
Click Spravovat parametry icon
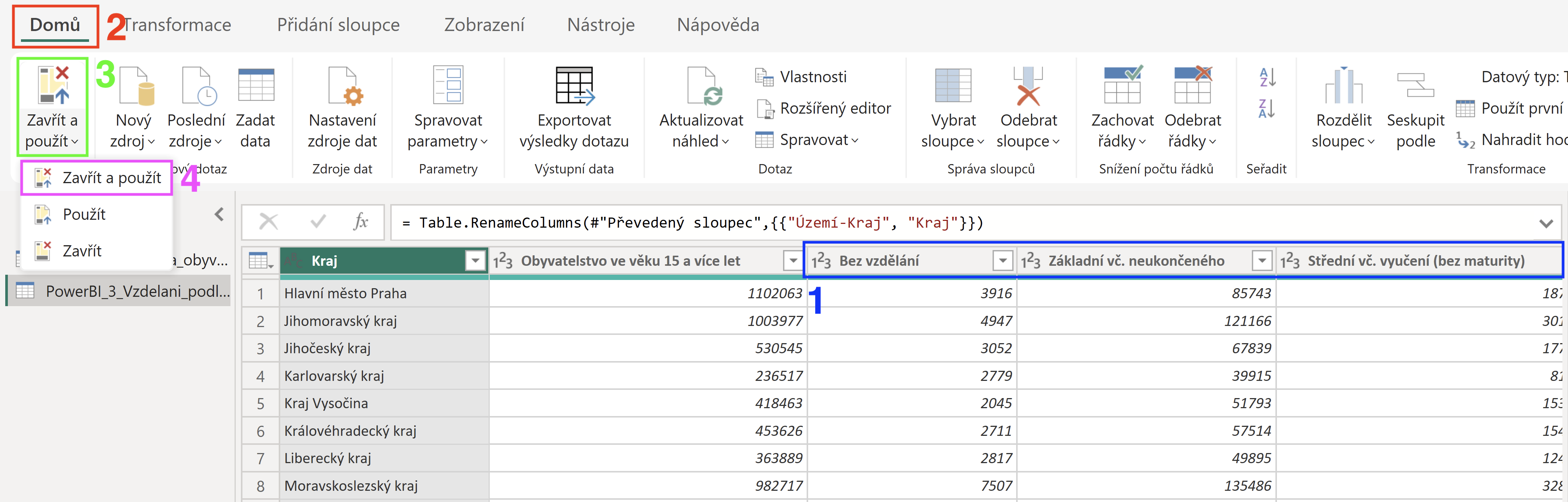point(448,84)
